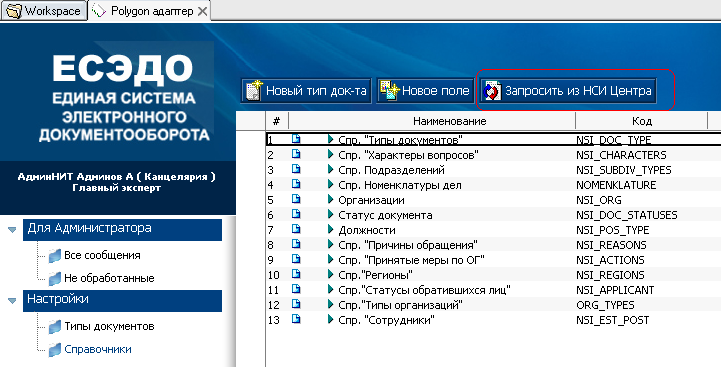Select the Для Администратора section header

122,229
